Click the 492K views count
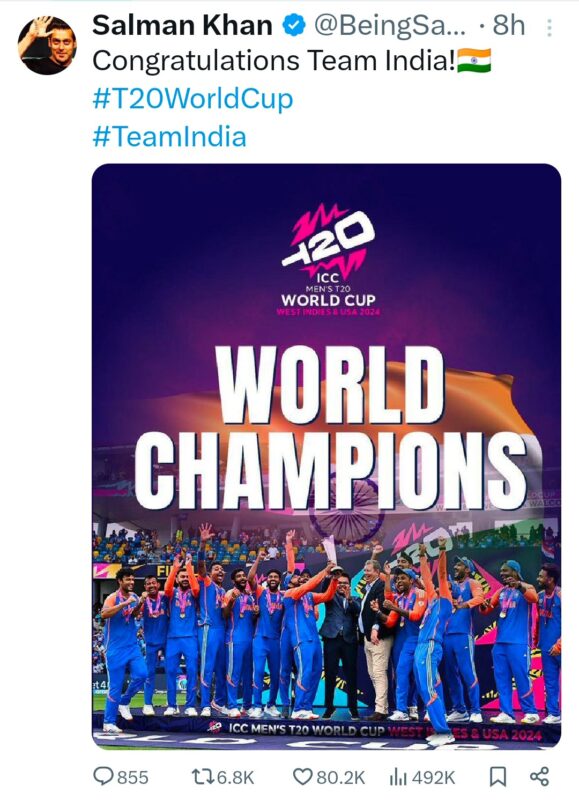The height and width of the screenshot is (800, 579). coord(433,778)
